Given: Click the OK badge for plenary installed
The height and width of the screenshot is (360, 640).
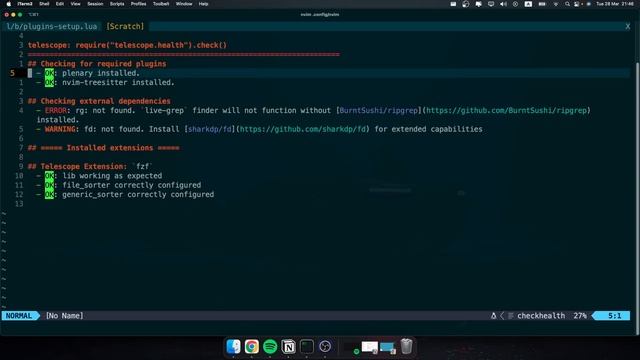Looking at the screenshot, I should pyautogui.click(x=49, y=73).
